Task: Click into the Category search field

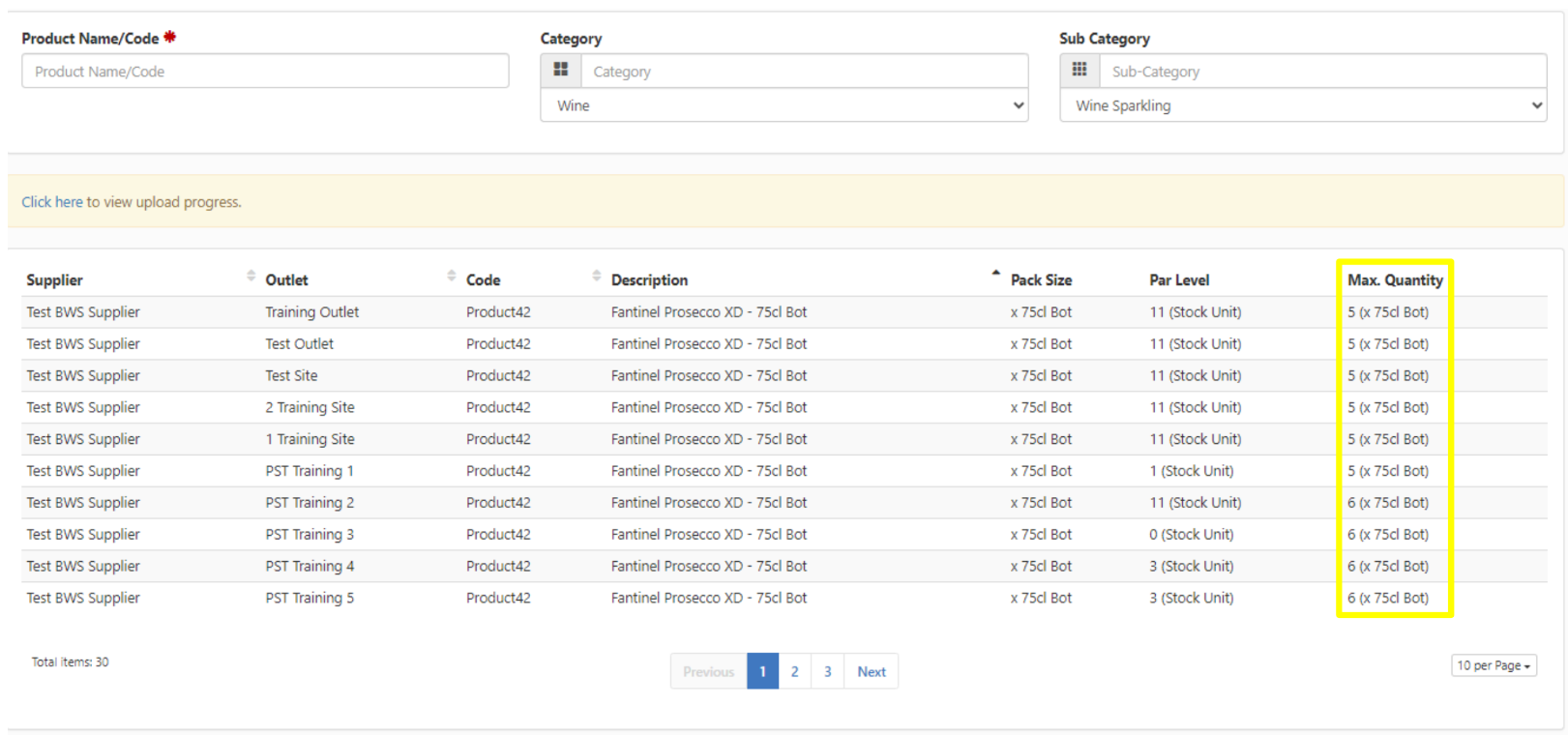Action: pos(803,72)
